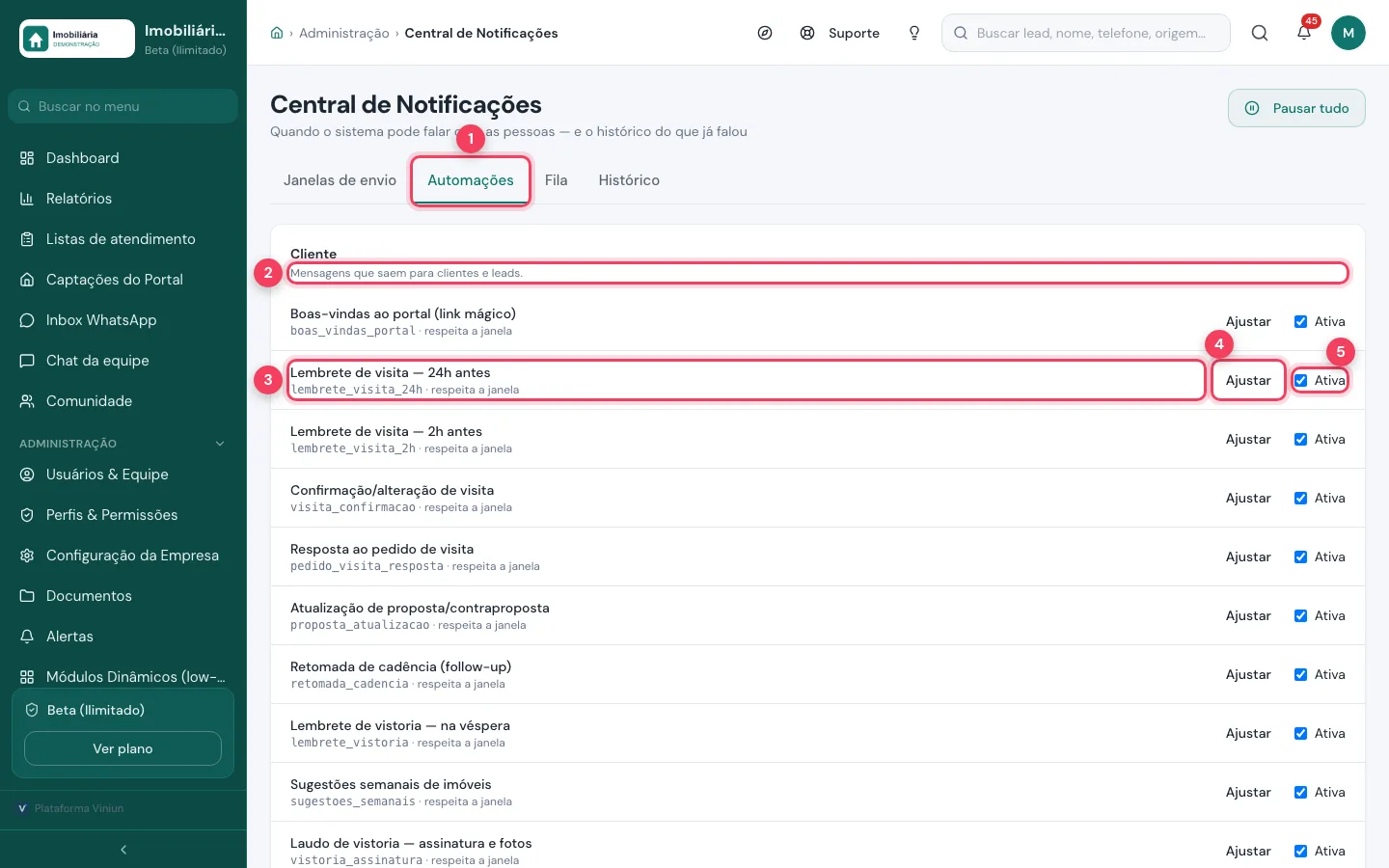
Task: Open Alertas in the sidebar
Action: pos(123,637)
